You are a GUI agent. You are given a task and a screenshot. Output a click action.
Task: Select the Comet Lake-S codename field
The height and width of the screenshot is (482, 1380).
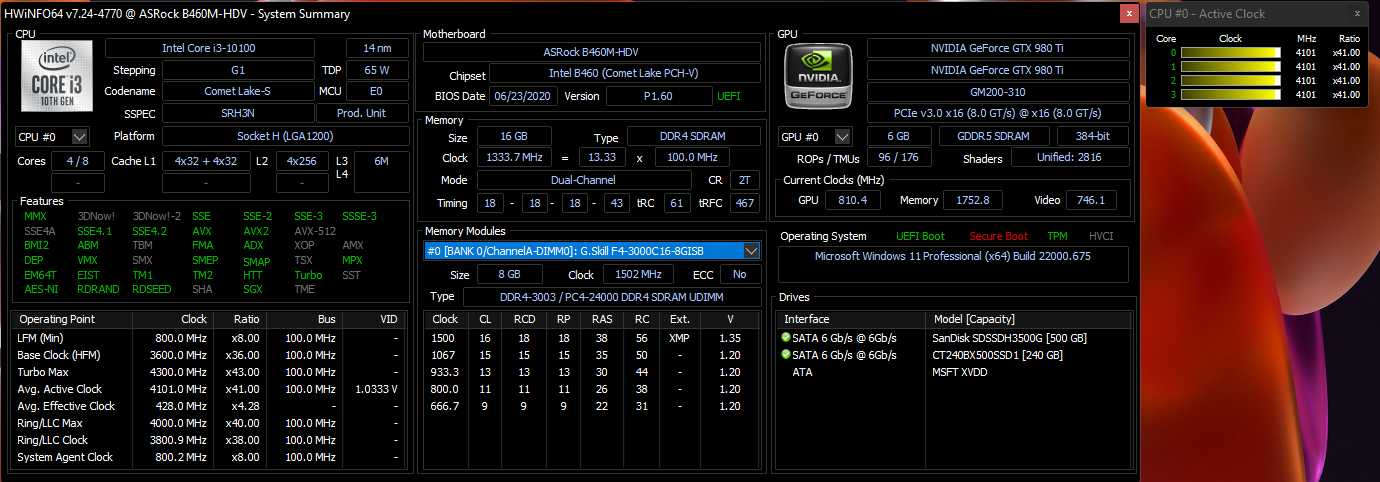[238, 91]
